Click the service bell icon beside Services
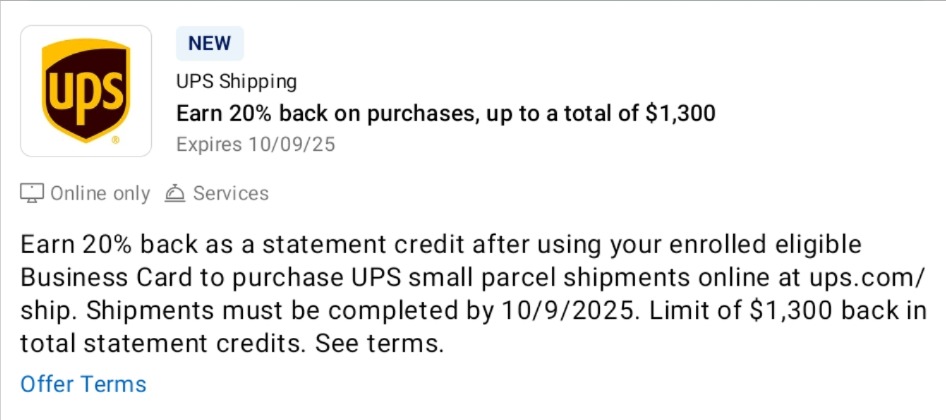 pyautogui.click(x=174, y=194)
